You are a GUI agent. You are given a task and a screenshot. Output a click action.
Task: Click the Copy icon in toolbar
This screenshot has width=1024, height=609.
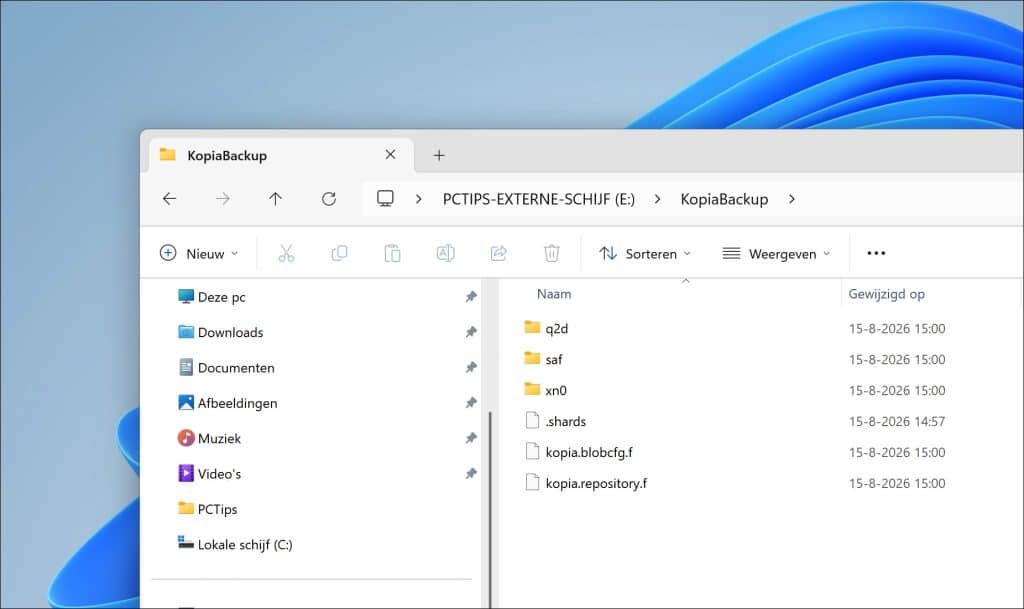340,253
